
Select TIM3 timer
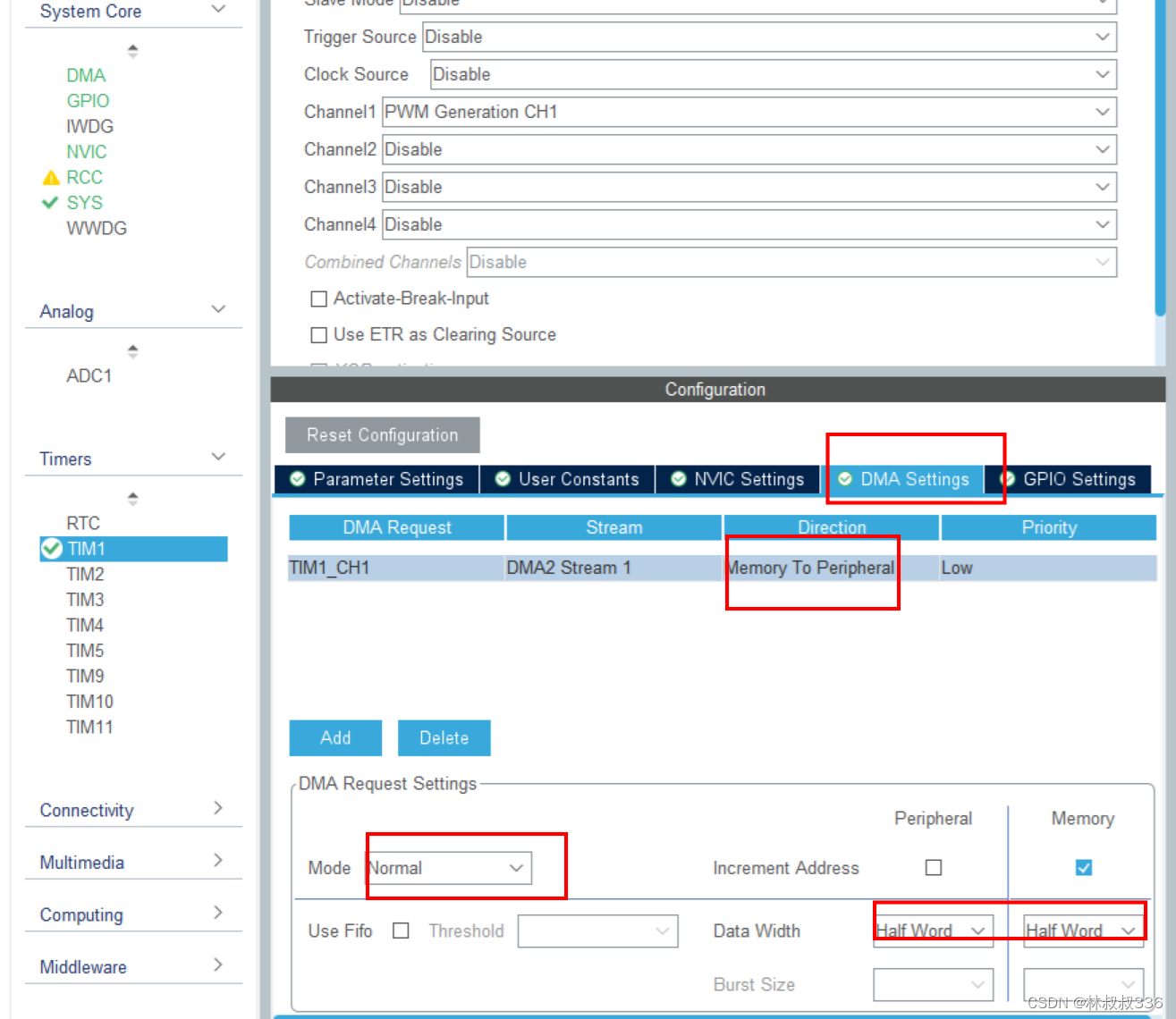coord(85,600)
